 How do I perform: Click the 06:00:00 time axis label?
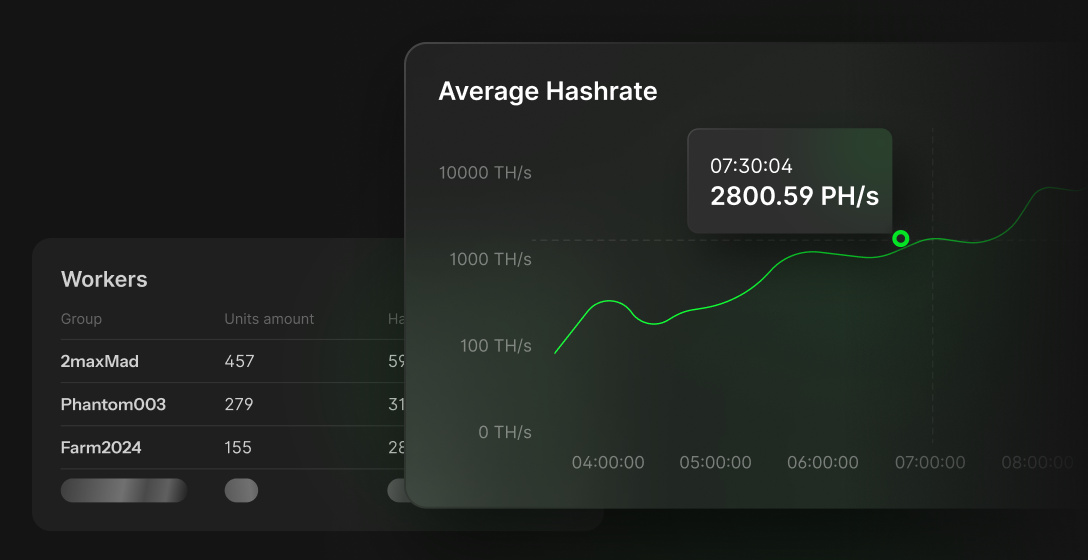tap(822, 463)
